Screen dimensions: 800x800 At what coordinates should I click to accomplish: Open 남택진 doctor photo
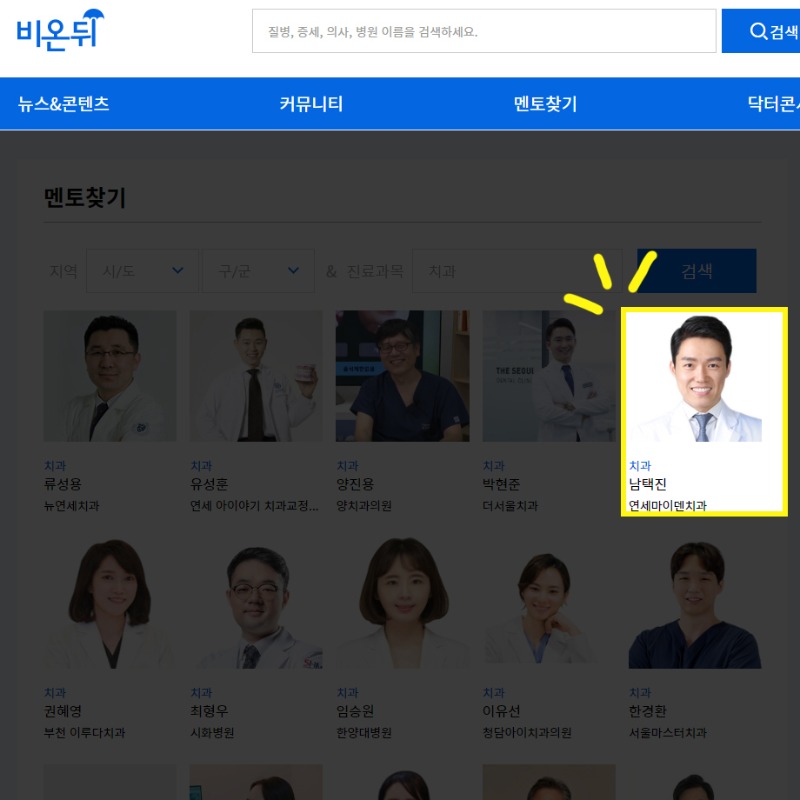695,376
